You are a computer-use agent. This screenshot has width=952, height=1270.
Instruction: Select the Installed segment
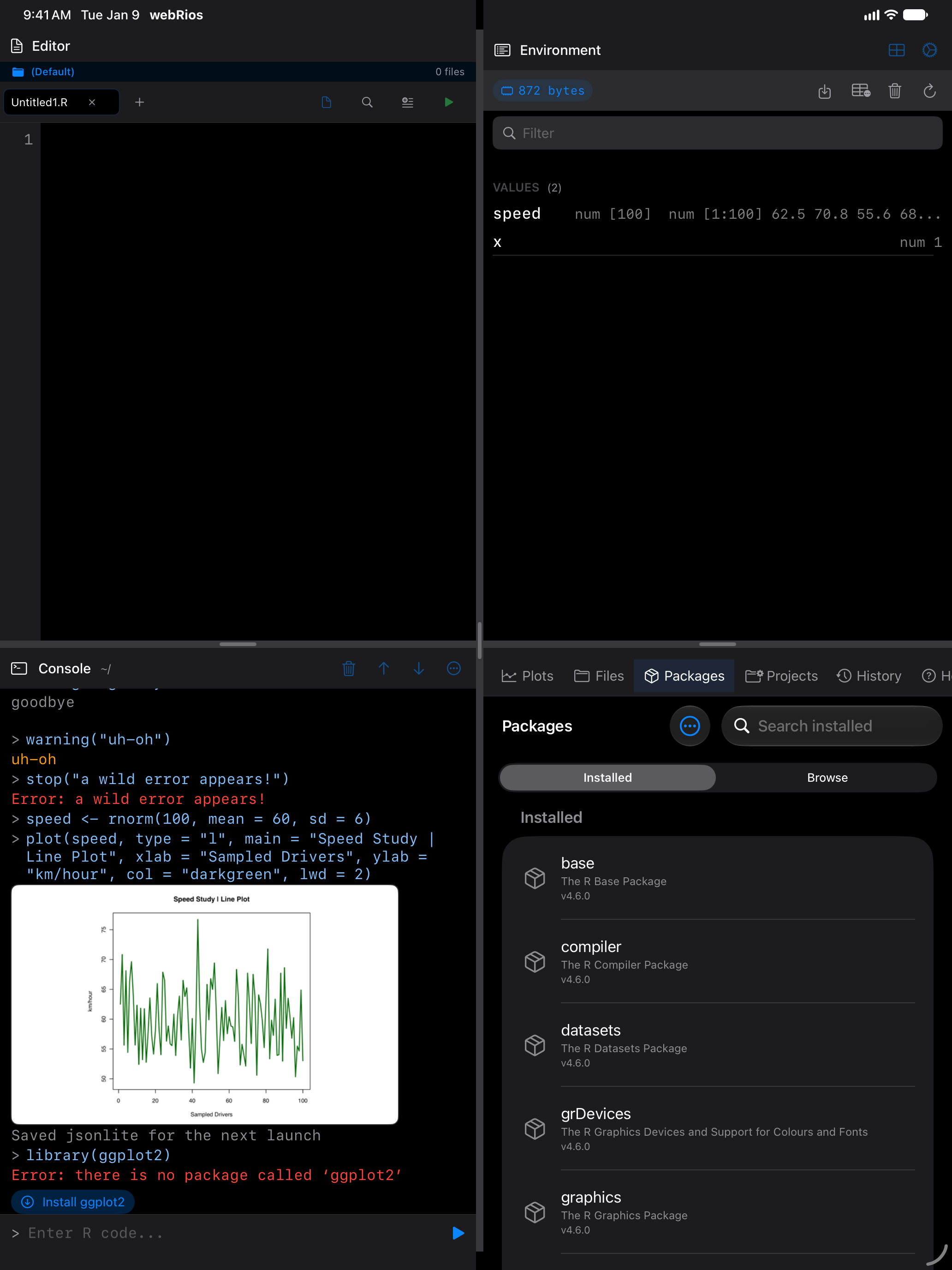pyautogui.click(x=608, y=778)
